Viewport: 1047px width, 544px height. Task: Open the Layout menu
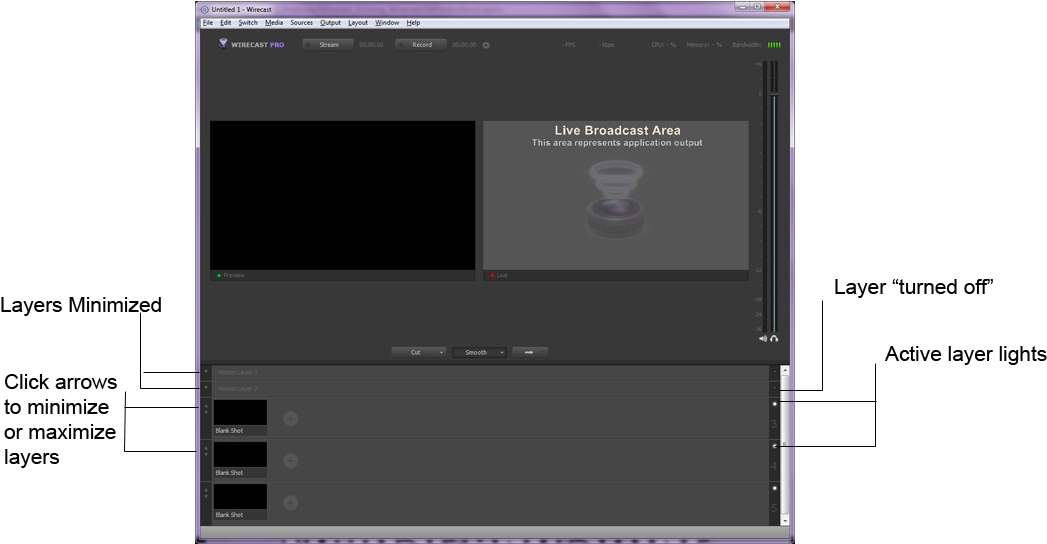click(357, 22)
